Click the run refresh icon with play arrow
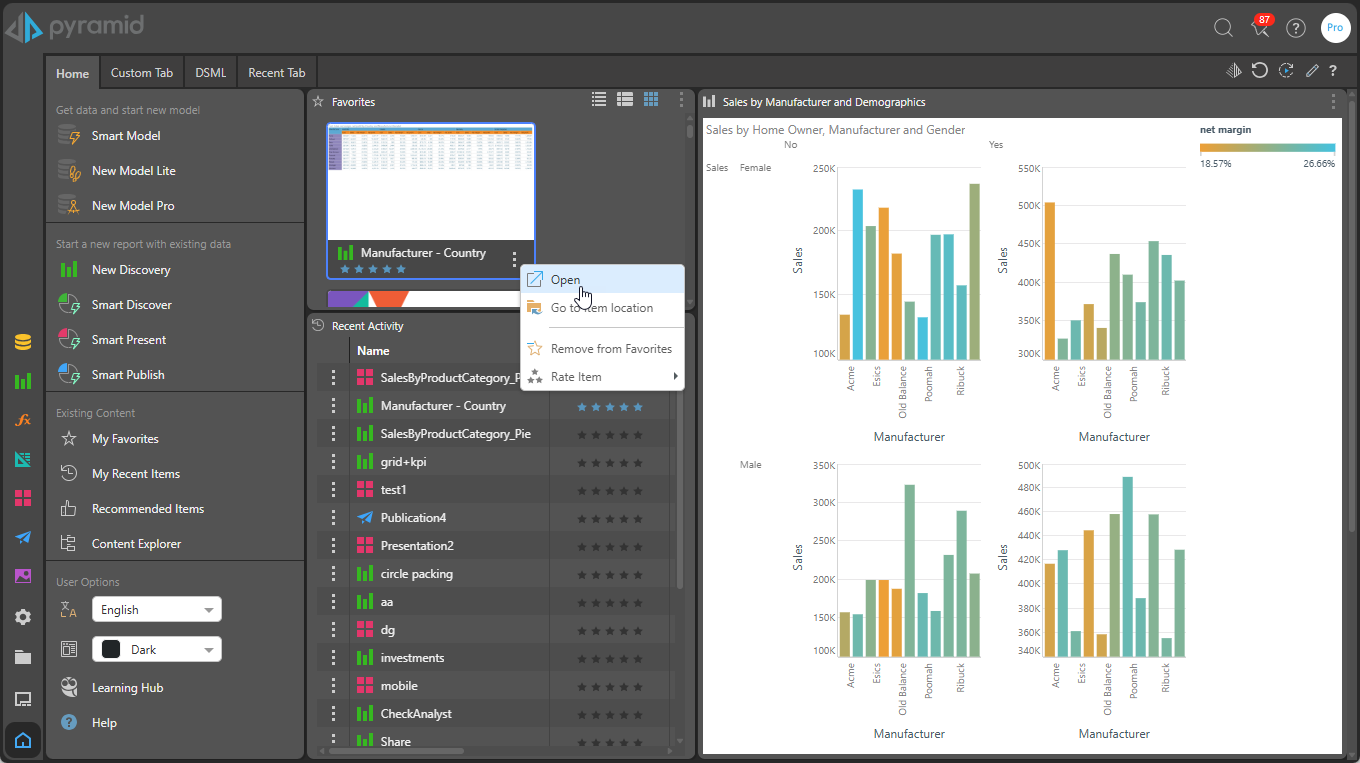Viewport: 1360px width, 763px height. click(1286, 70)
